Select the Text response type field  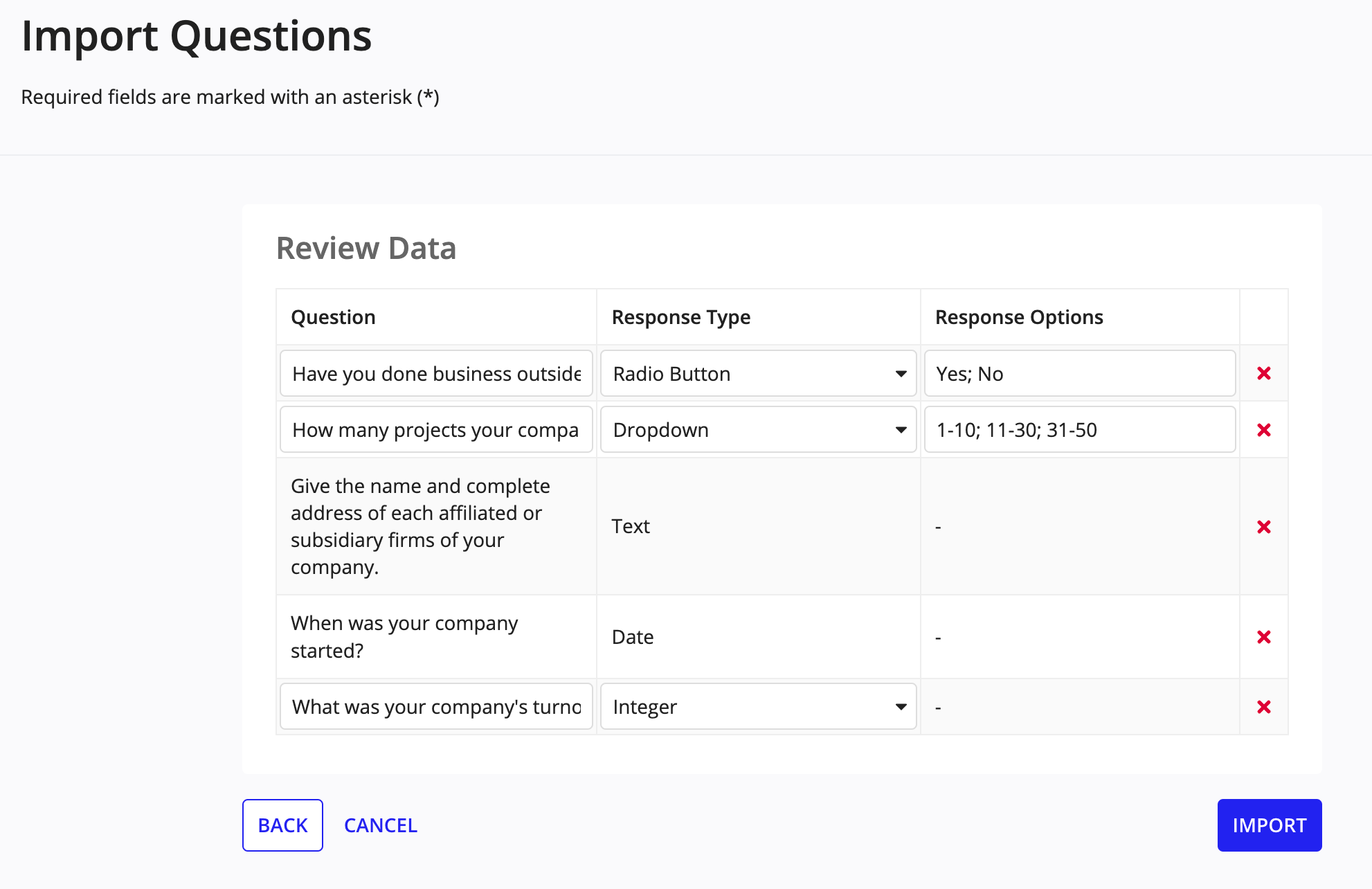(757, 526)
